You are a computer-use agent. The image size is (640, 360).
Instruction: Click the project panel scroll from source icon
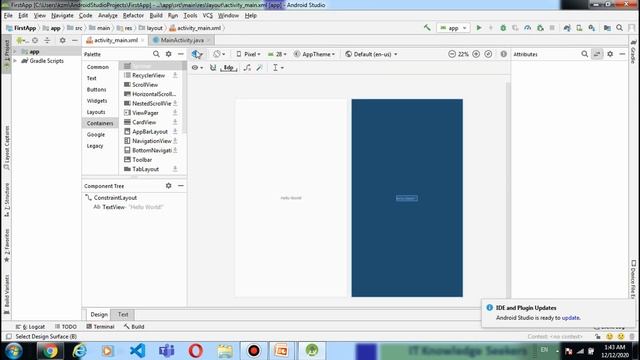pyautogui.click(x=35, y=40)
